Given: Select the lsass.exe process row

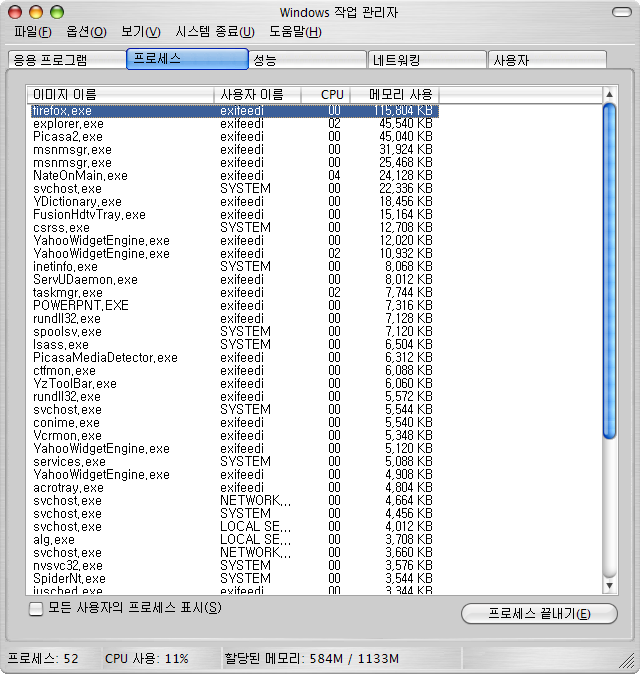Looking at the screenshot, I should 235,345.
